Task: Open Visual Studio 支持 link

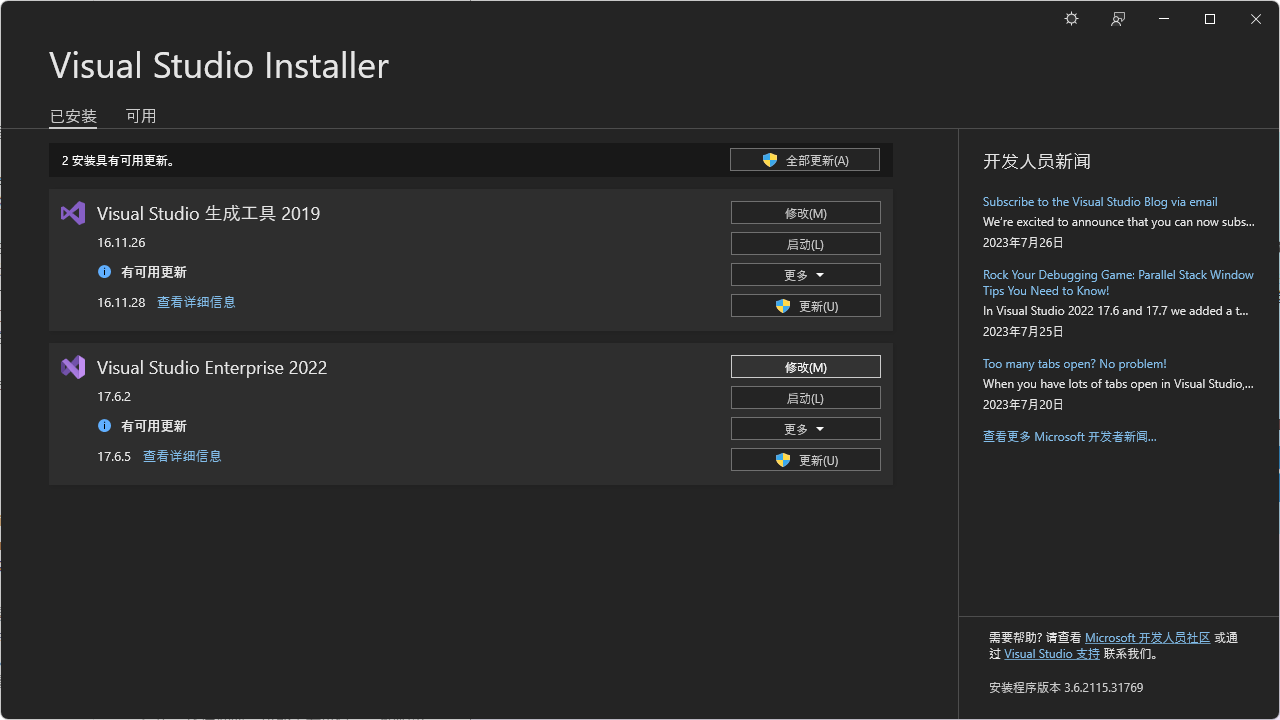Action: [1052, 654]
